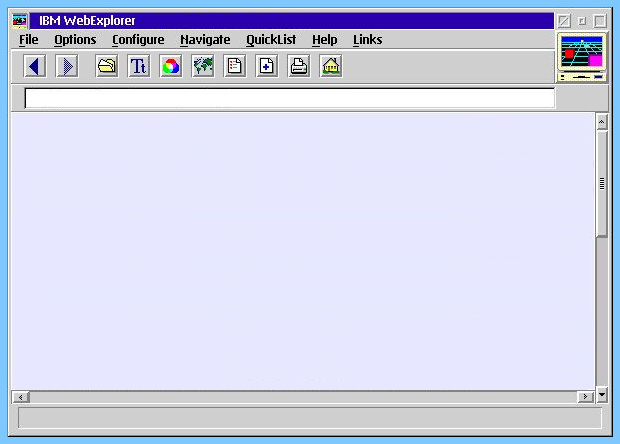Click the vertical scrollbar thumb

point(602,183)
